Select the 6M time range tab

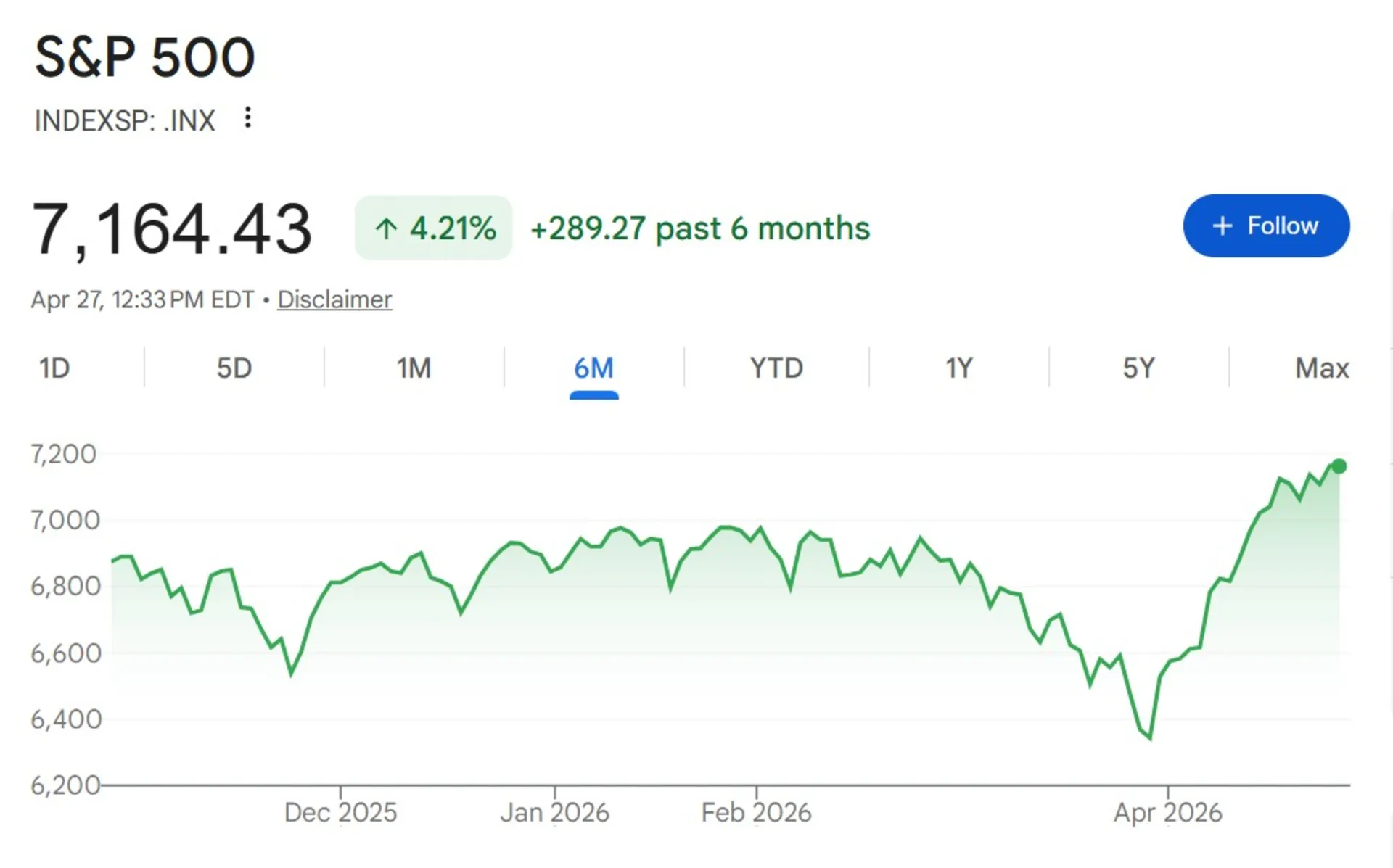click(x=593, y=368)
